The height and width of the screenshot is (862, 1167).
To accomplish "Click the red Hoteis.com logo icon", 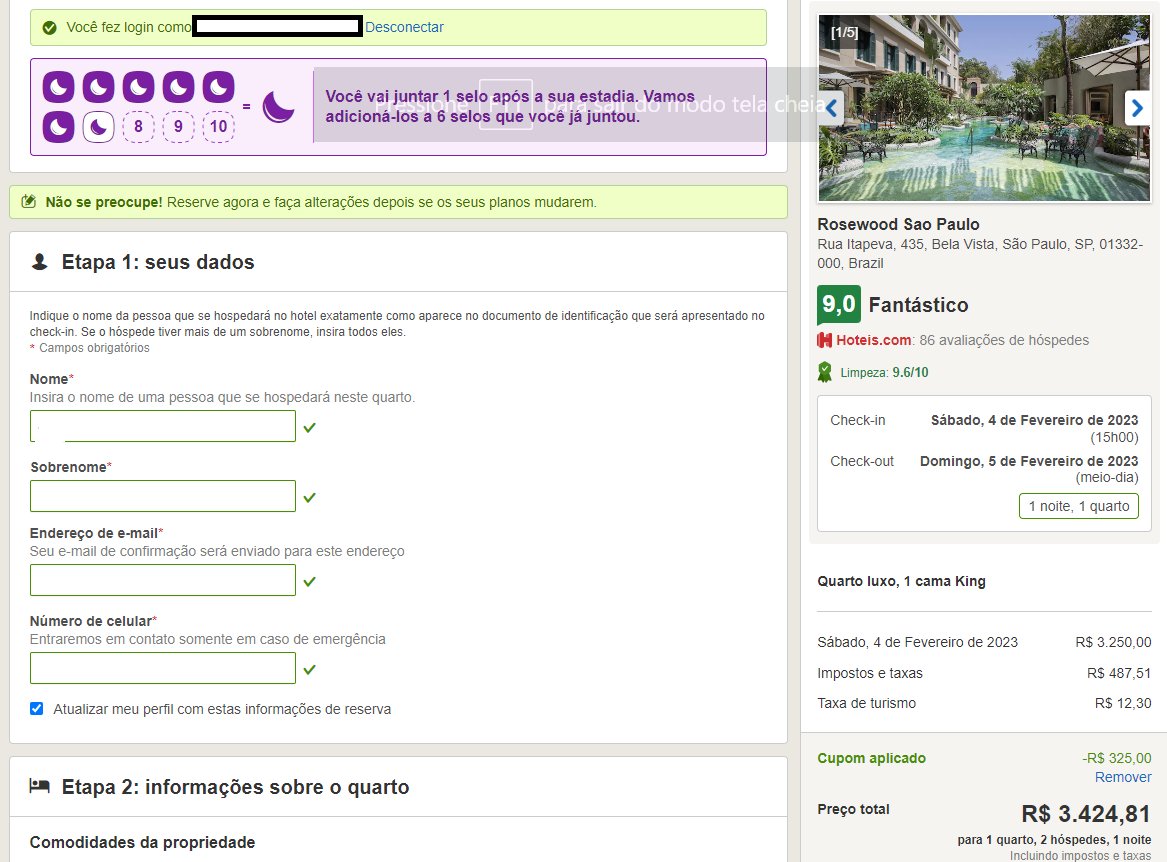I will click(x=825, y=340).
